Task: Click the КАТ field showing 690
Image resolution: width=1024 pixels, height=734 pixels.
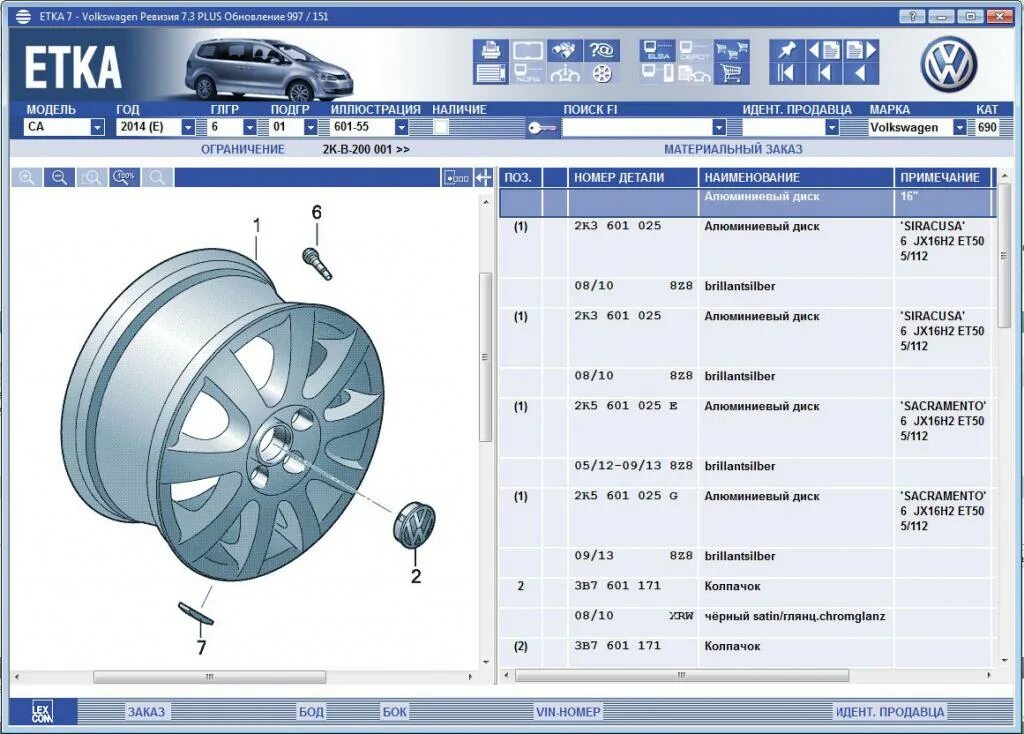Action: [987, 127]
